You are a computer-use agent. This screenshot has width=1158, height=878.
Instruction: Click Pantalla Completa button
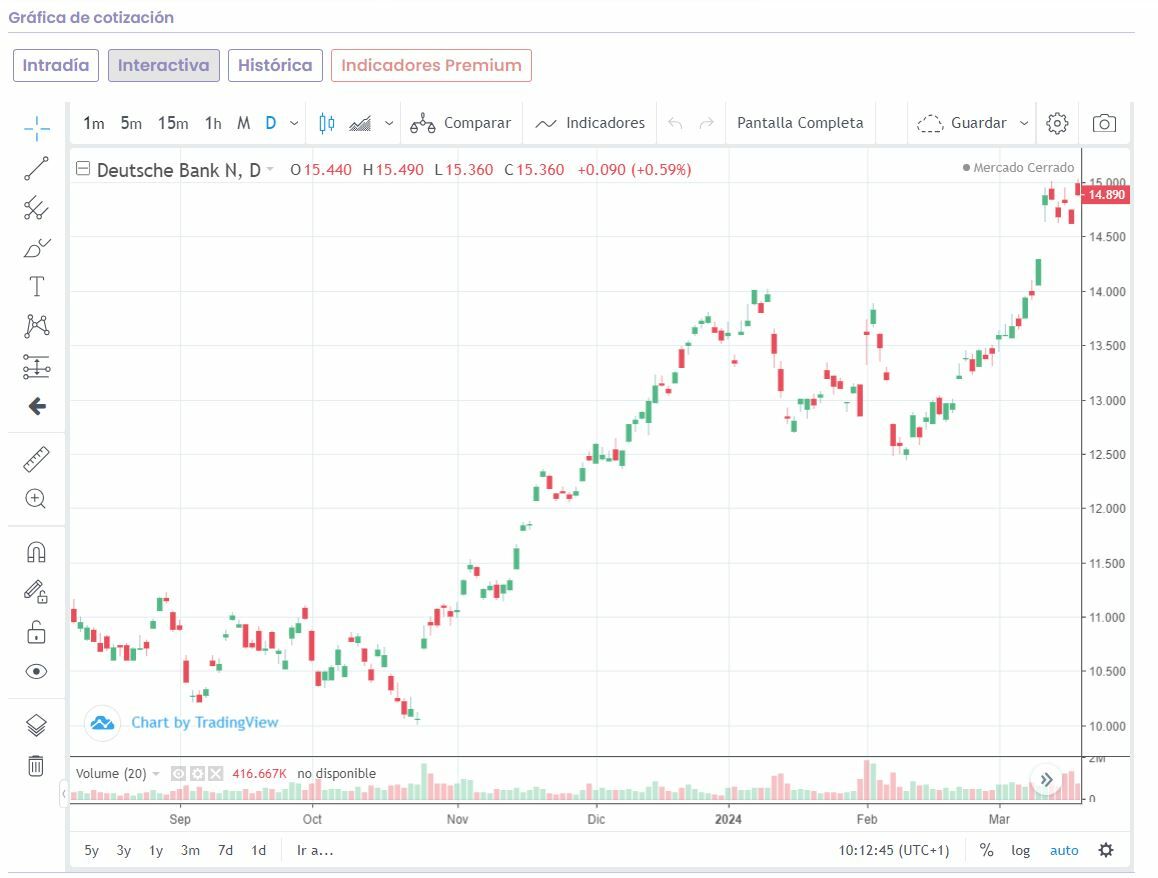point(800,123)
